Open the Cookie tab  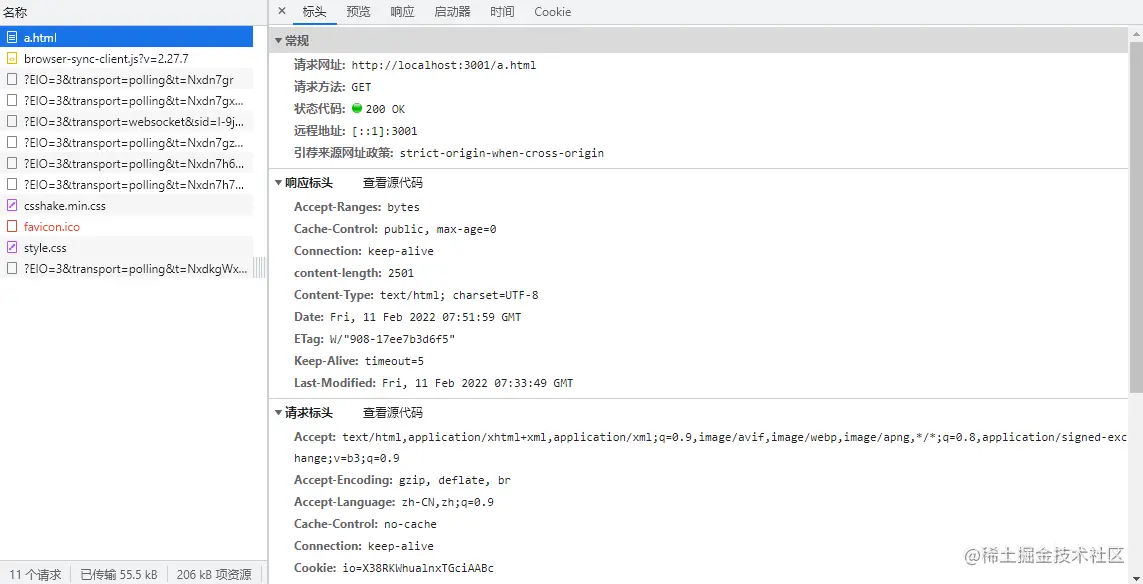click(x=553, y=12)
